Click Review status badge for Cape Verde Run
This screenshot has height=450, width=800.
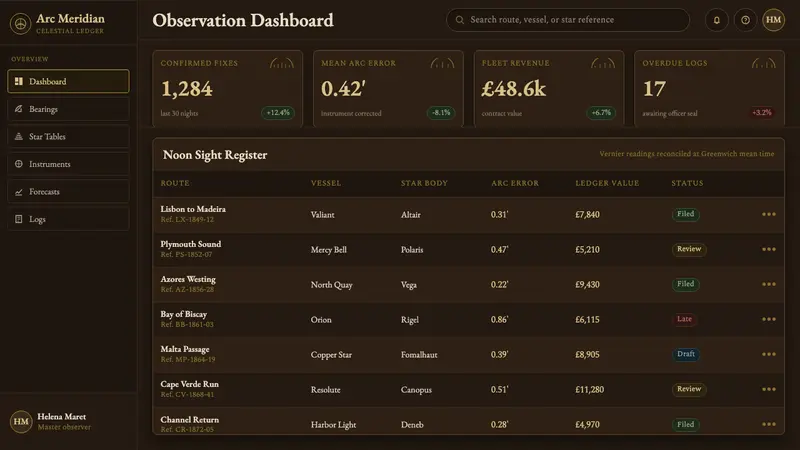pos(689,389)
